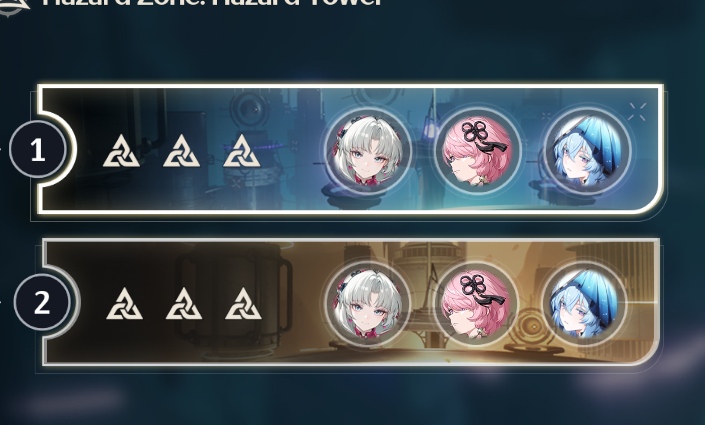The image size is (705, 425).
Task: Open pink-haired character portrait in floor 2
Action: point(476,303)
